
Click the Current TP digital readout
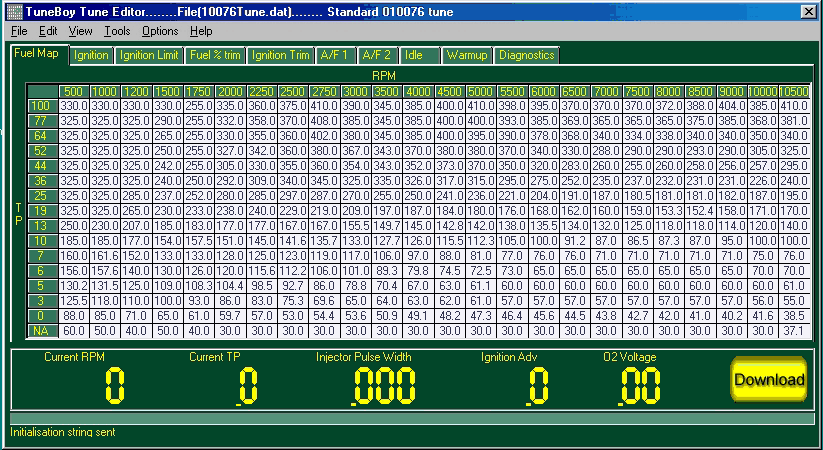247,386
